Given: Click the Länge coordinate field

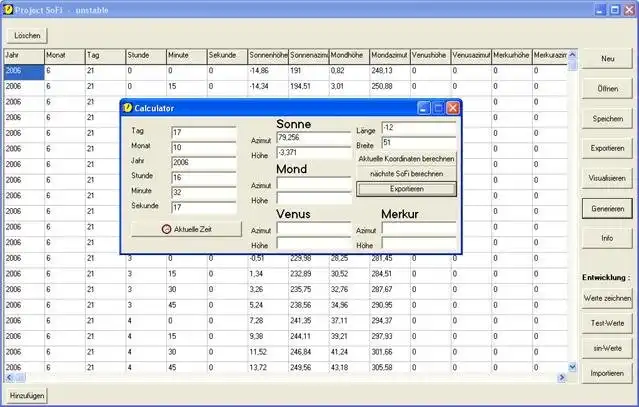Looking at the screenshot, I should pos(419,128).
